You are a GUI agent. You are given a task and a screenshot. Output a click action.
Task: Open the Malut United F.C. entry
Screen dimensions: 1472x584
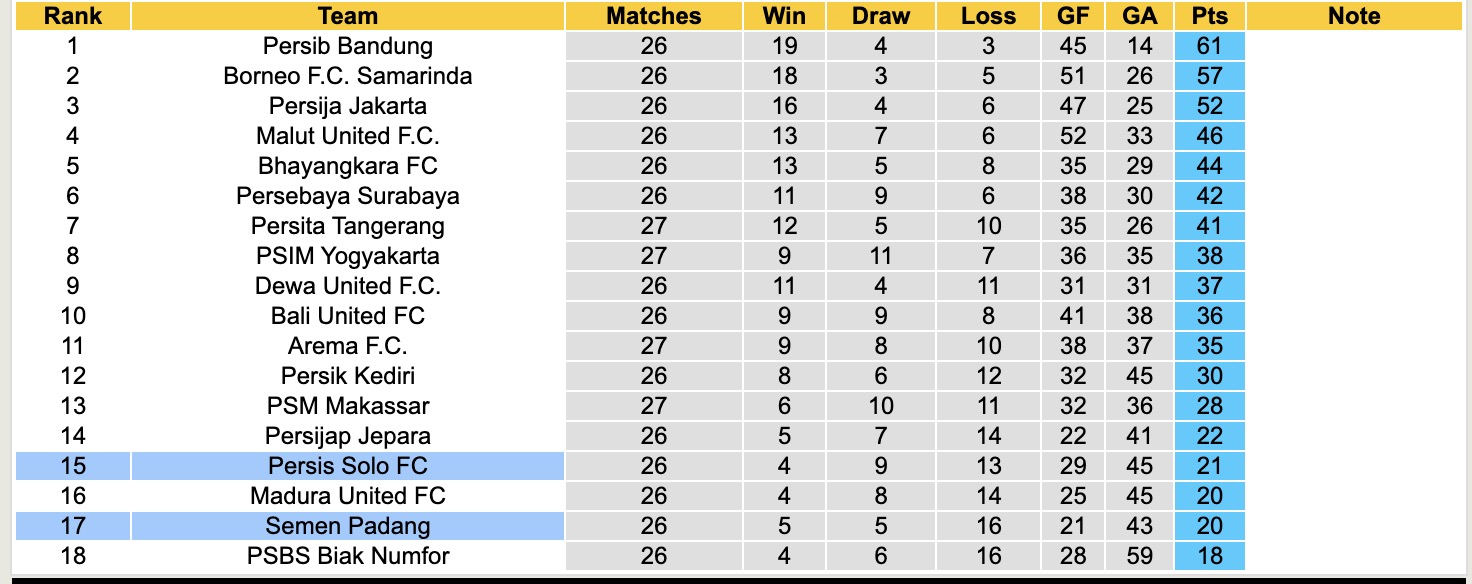[x=348, y=136]
